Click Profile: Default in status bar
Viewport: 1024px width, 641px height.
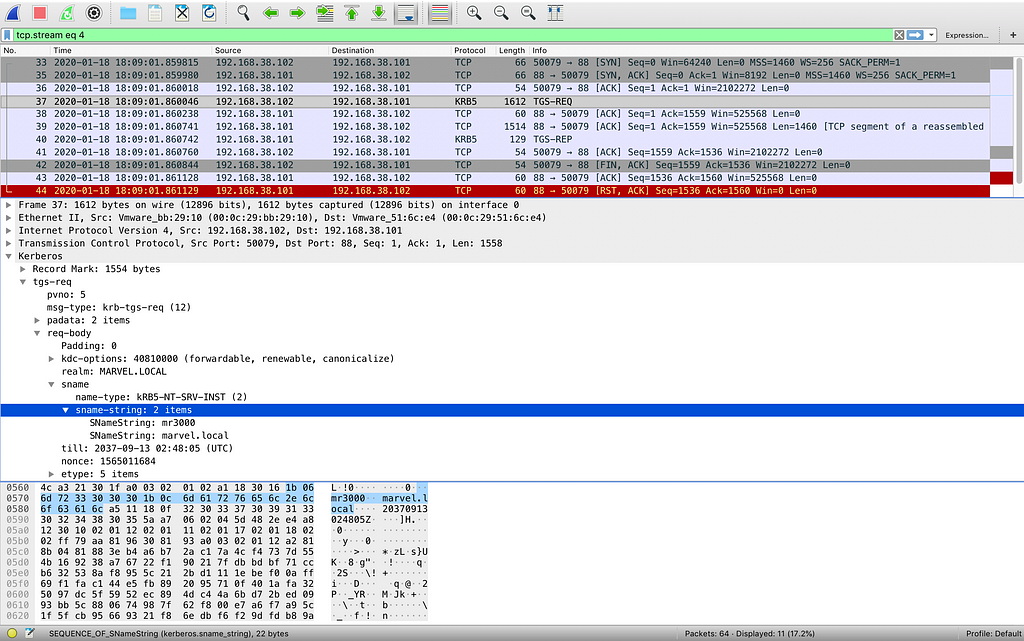tap(993, 634)
